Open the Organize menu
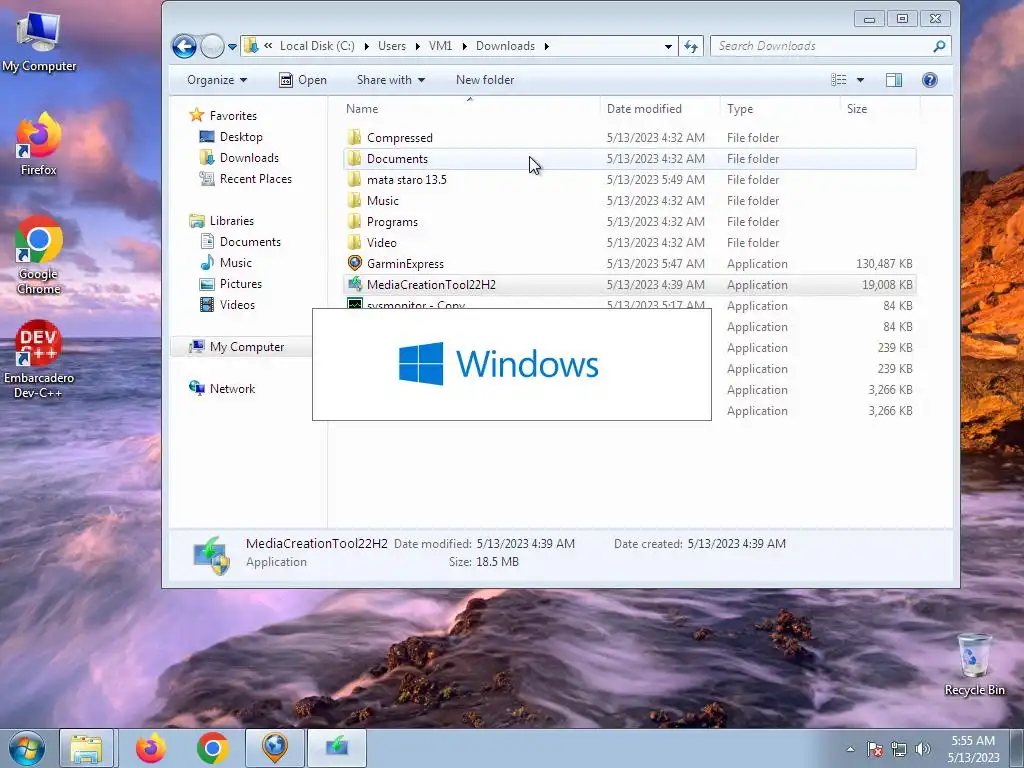1024x768 pixels. (x=217, y=80)
